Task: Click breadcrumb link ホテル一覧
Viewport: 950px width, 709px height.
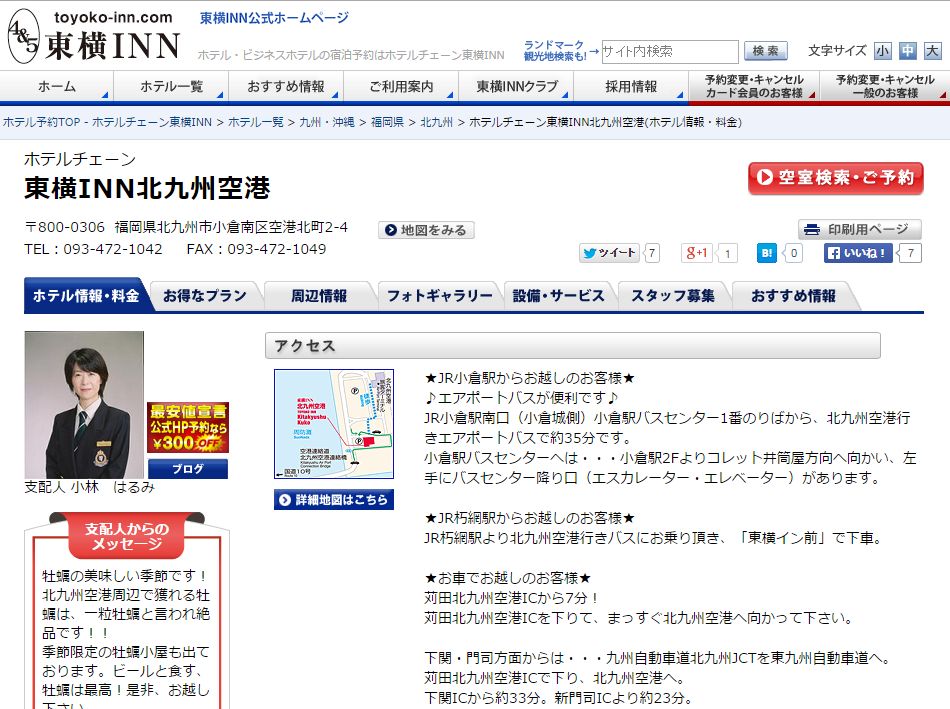Action: [x=256, y=122]
